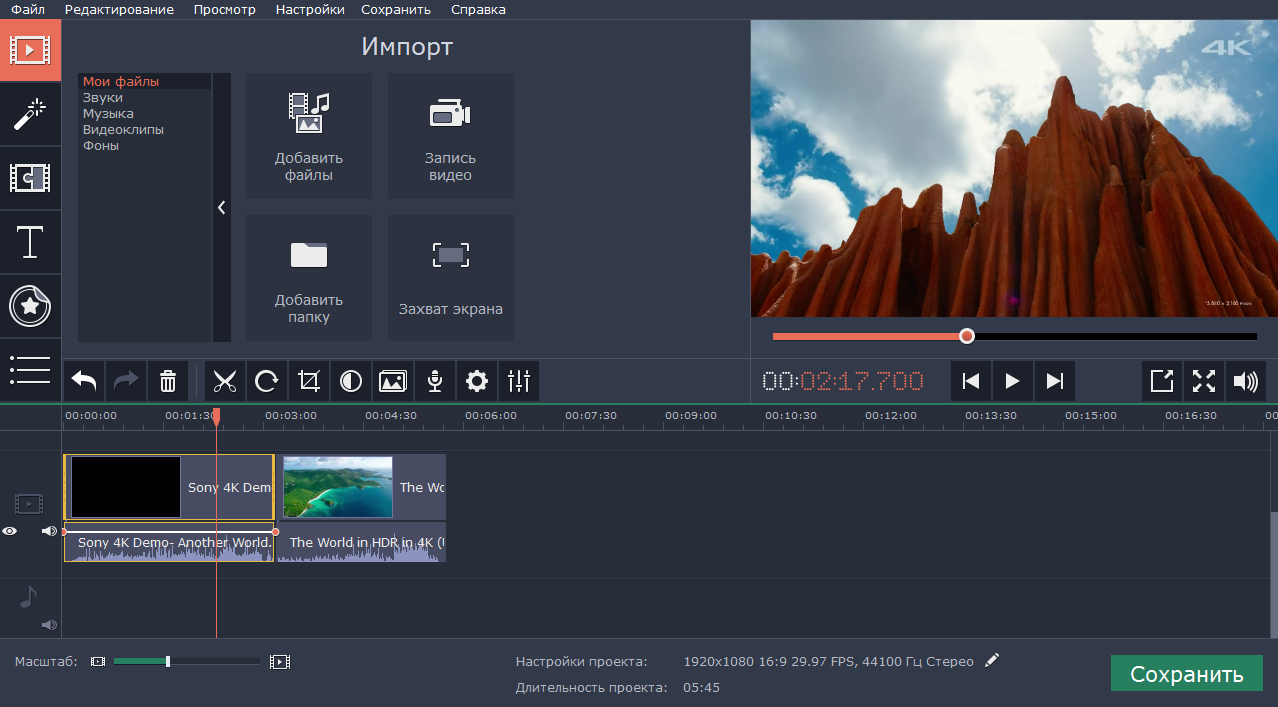Mute the video track audio speaker
Image resolution: width=1278 pixels, height=707 pixels.
[49, 531]
